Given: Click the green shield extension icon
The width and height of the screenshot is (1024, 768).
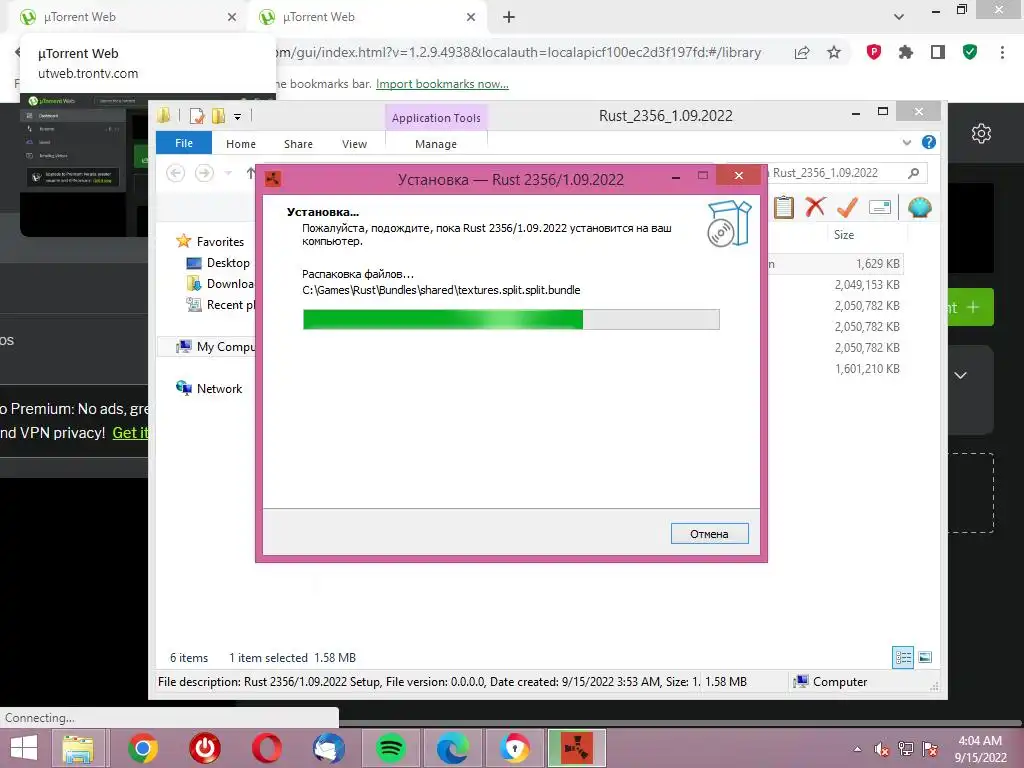Looking at the screenshot, I should pyautogui.click(x=970, y=52).
